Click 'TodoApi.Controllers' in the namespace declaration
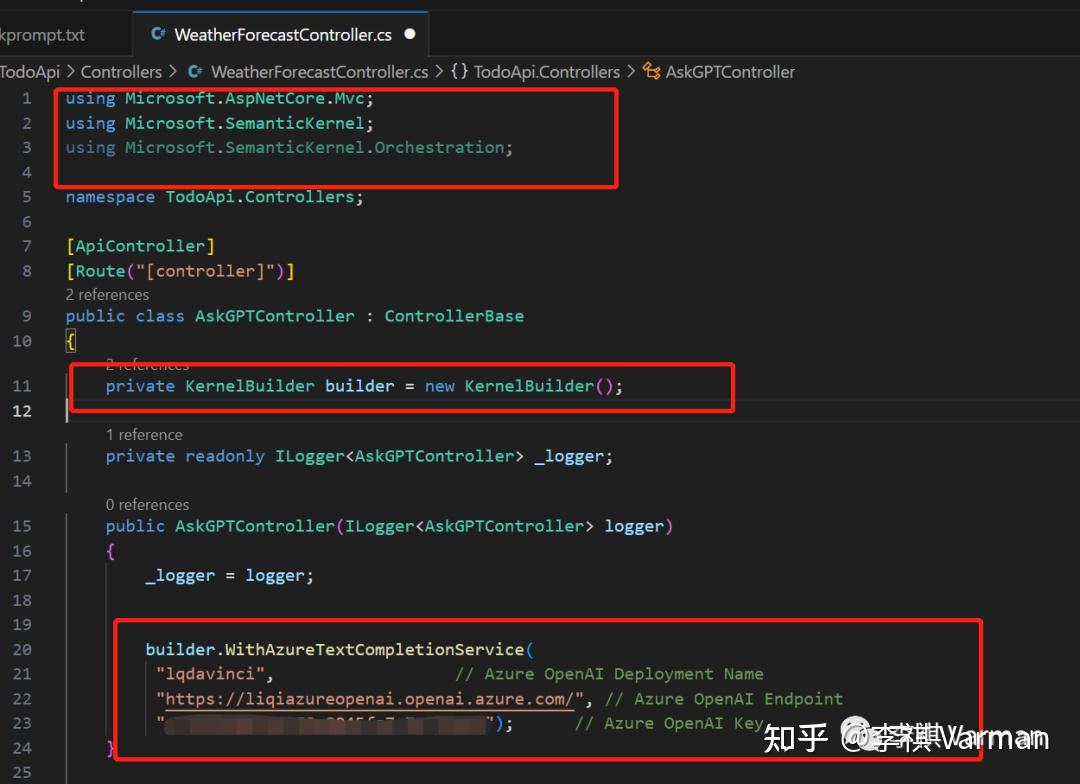Screen dimensions: 1080x784 (x=260, y=197)
